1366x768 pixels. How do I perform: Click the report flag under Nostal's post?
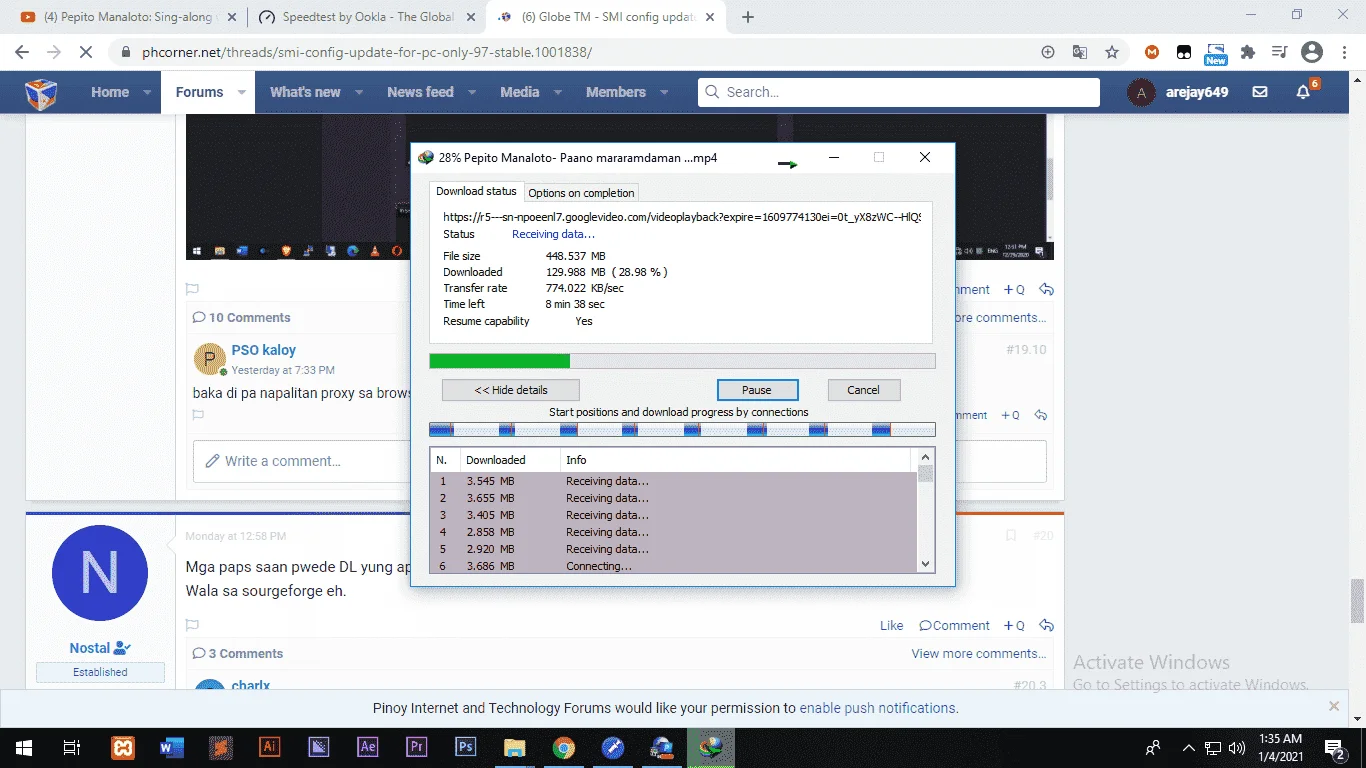(192, 625)
